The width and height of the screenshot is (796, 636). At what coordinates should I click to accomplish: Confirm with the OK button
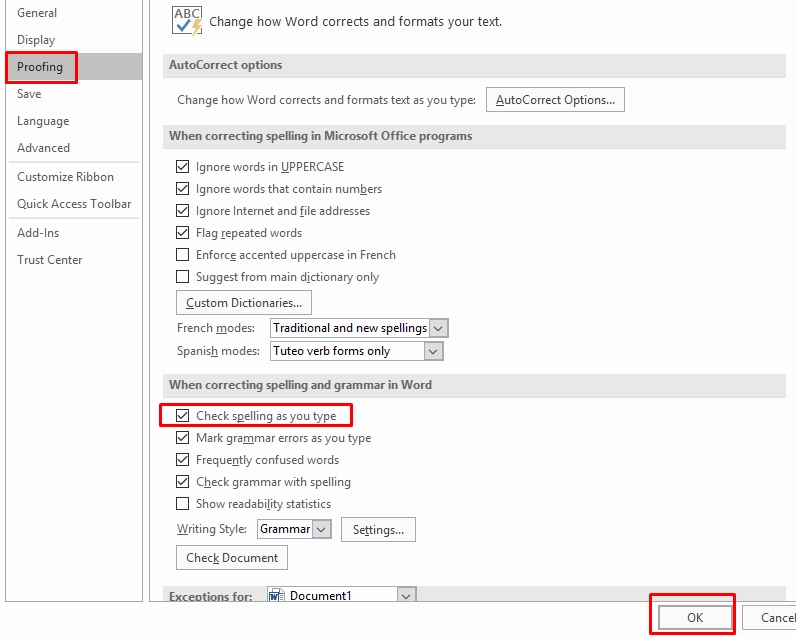pos(694,617)
